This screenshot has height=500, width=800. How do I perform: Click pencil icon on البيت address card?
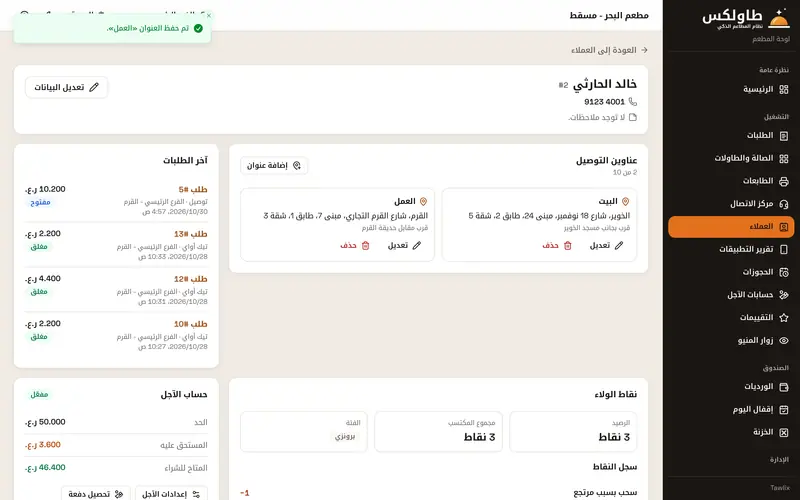(619, 245)
